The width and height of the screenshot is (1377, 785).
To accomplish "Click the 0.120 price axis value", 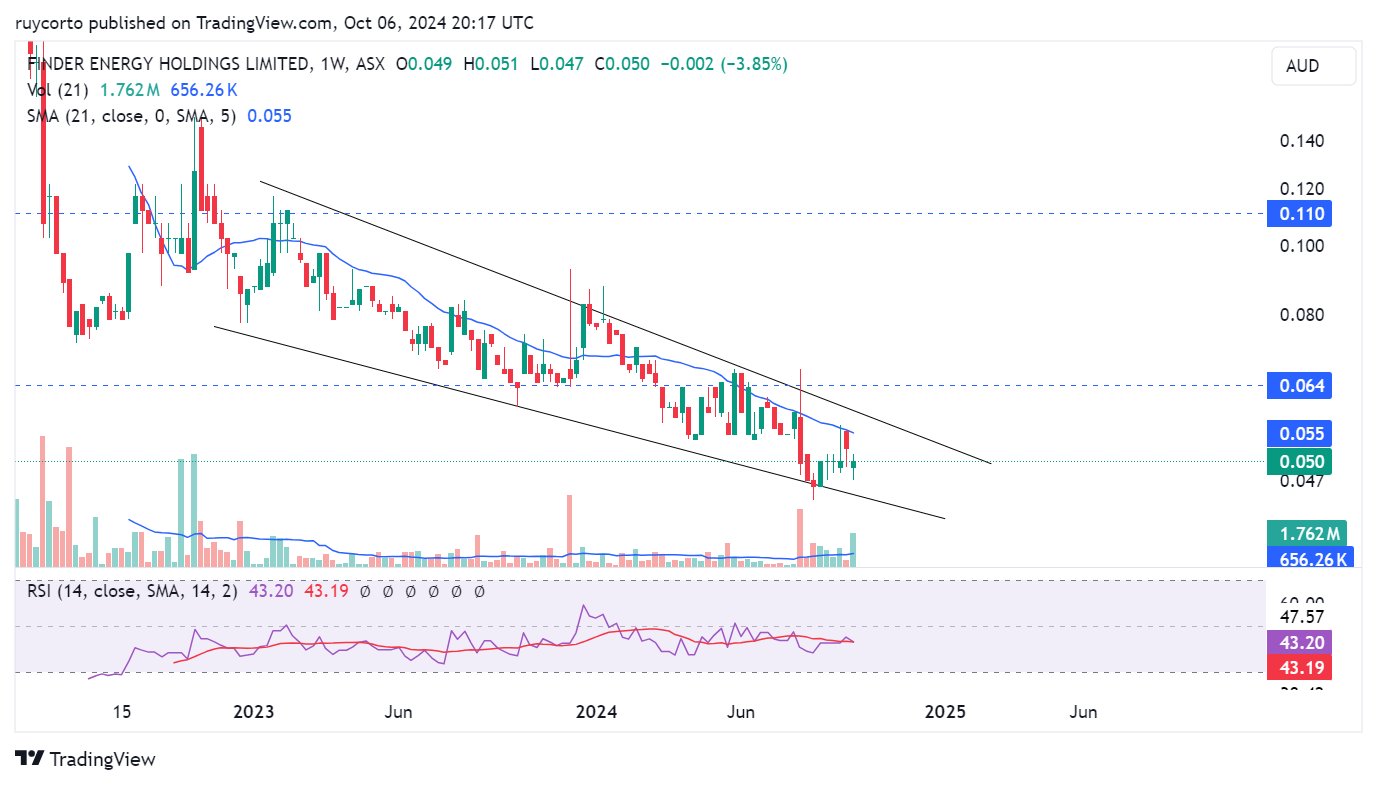I will pyautogui.click(x=1302, y=189).
